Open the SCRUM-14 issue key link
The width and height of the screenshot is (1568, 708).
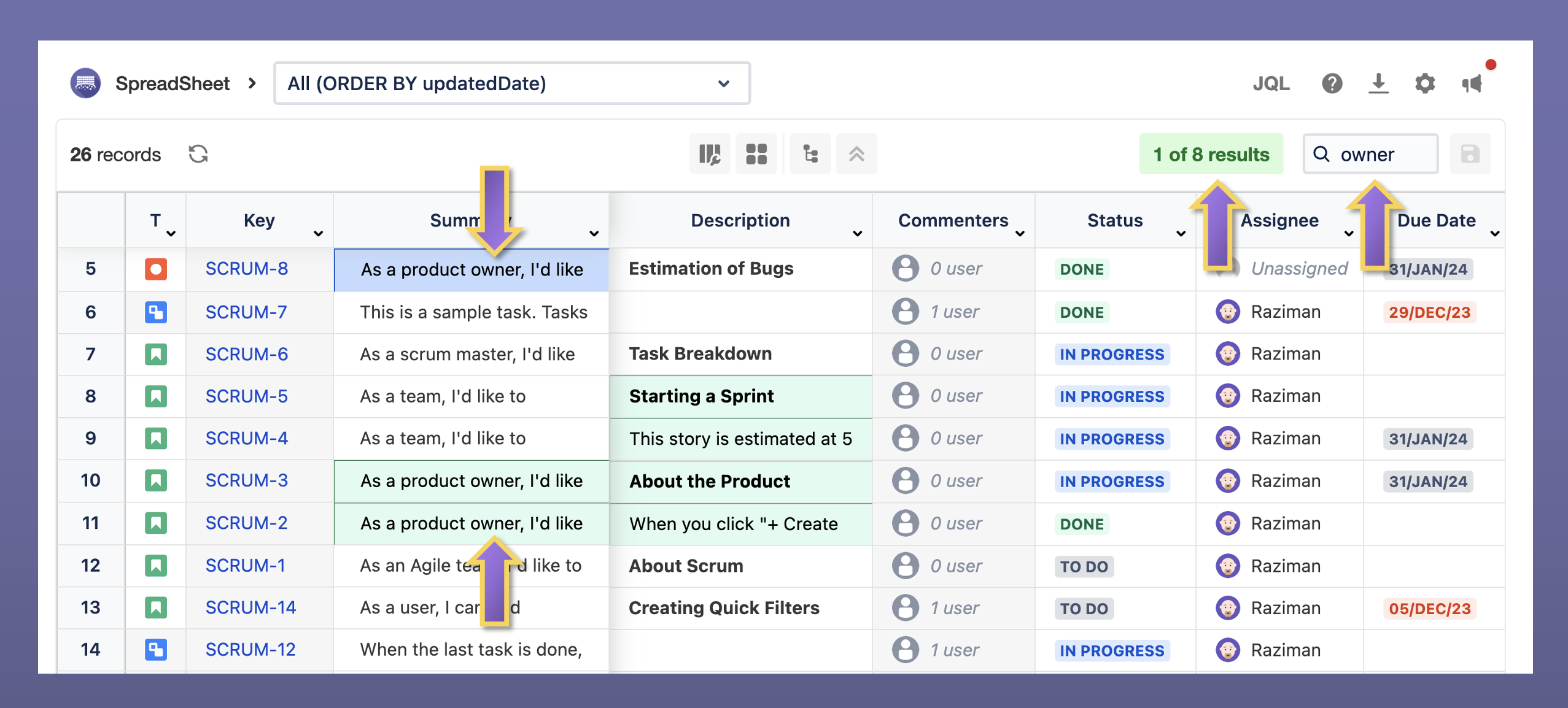[250, 607]
